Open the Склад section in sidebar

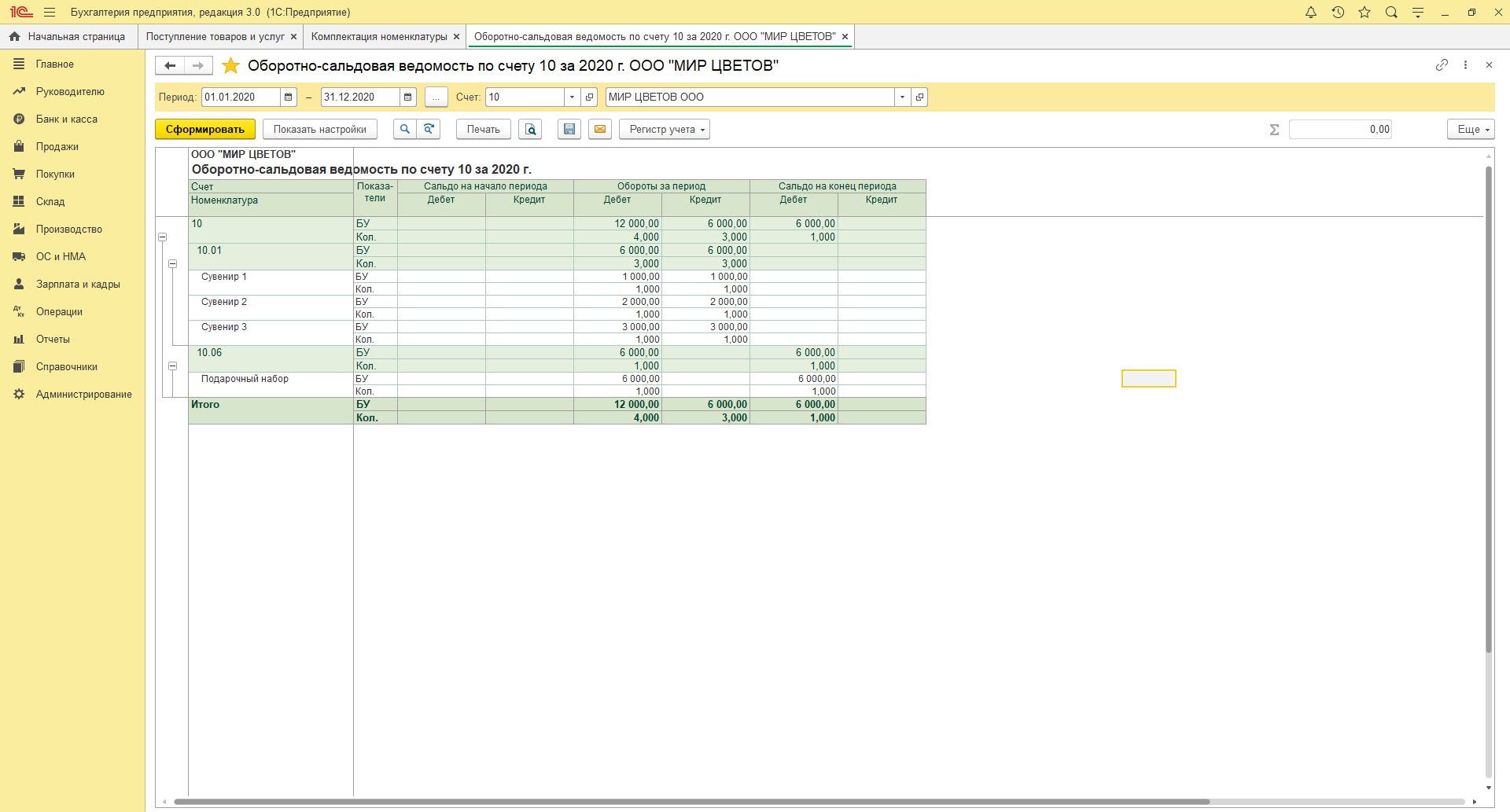(50, 202)
